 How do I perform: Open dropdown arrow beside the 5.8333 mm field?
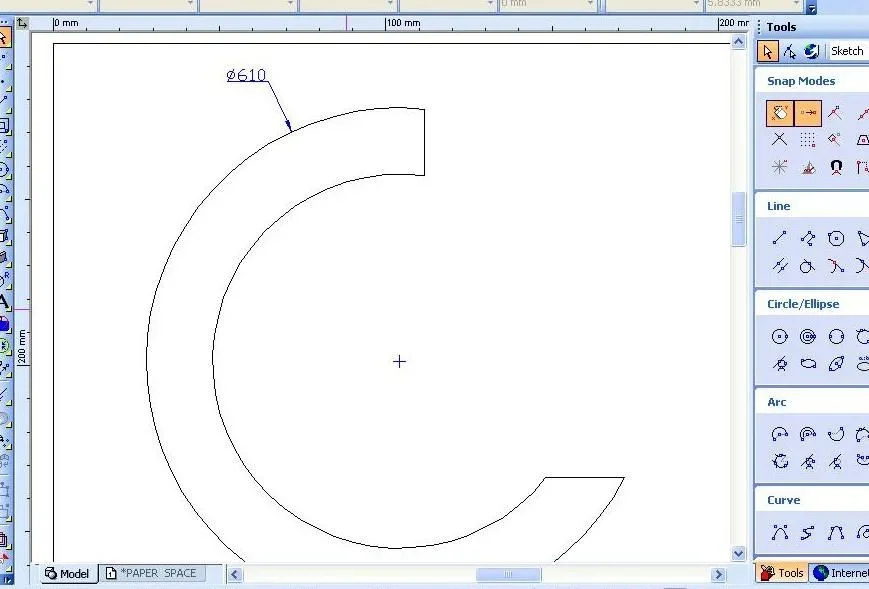[x=797, y=4]
